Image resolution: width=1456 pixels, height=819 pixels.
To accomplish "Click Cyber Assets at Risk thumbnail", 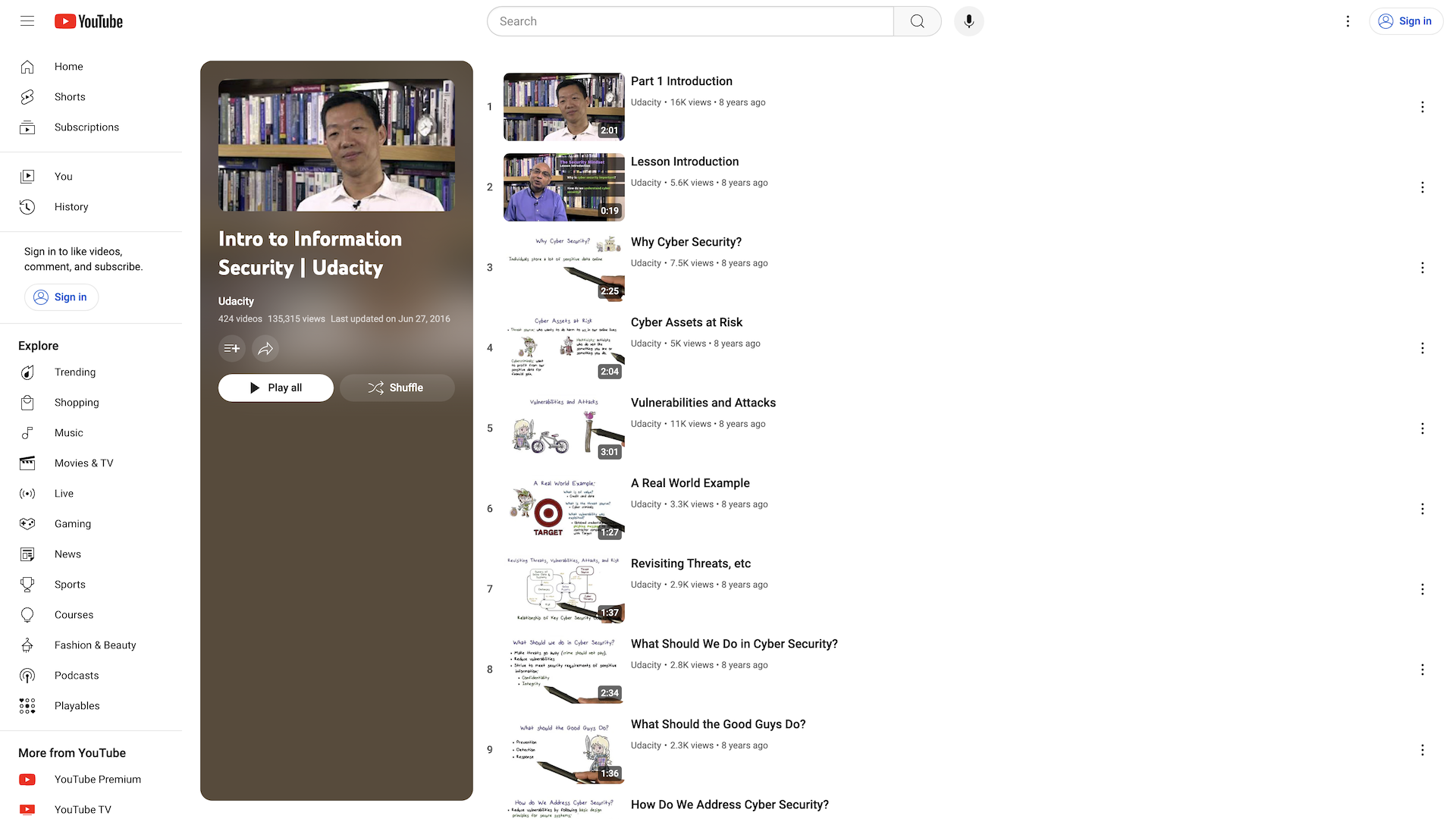I will pos(564,348).
